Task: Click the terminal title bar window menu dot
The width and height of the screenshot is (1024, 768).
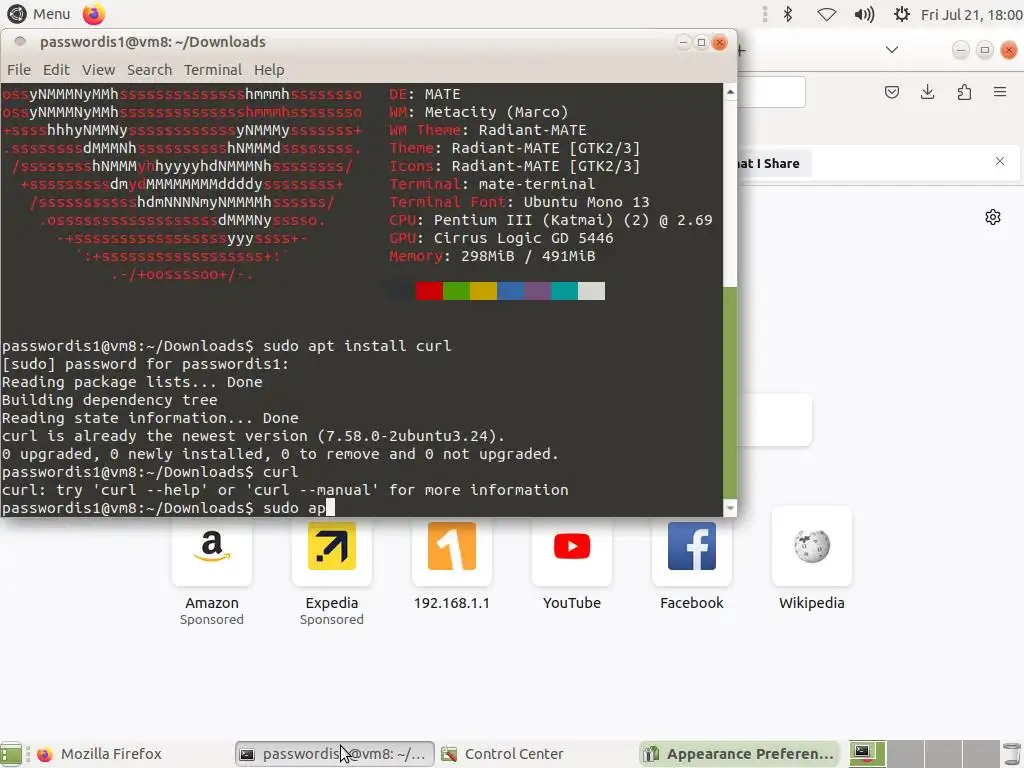Action: [20, 41]
